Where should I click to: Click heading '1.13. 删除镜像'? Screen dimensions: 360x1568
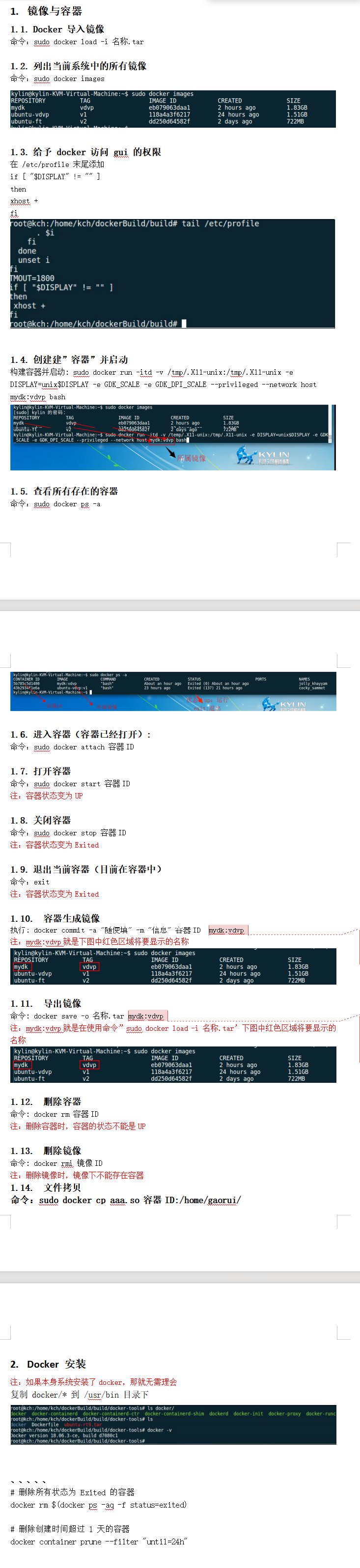coord(46,1151)
